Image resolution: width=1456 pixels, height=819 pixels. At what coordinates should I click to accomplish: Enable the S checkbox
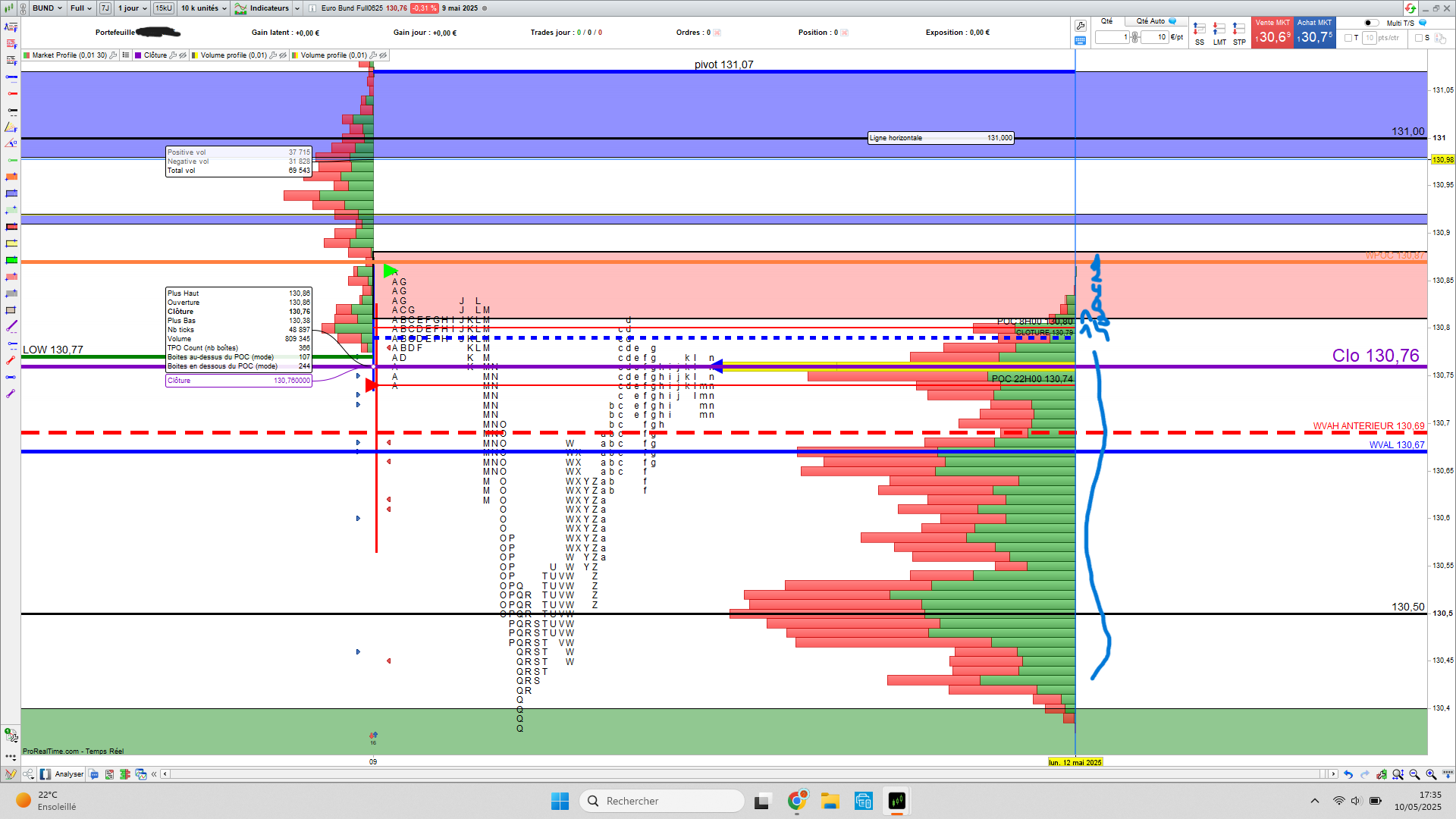point(1419,38)
